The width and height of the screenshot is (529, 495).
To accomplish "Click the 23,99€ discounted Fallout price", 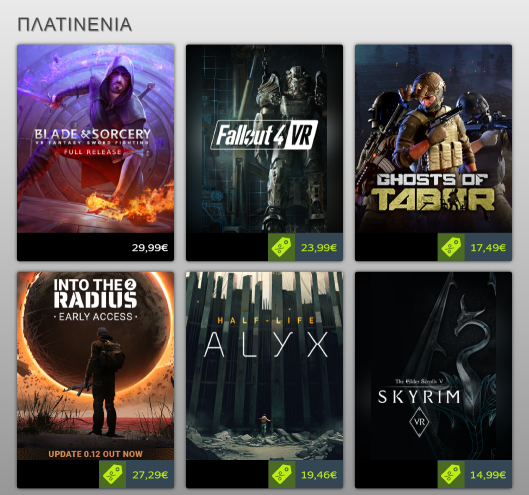I will tap(319, 248).
